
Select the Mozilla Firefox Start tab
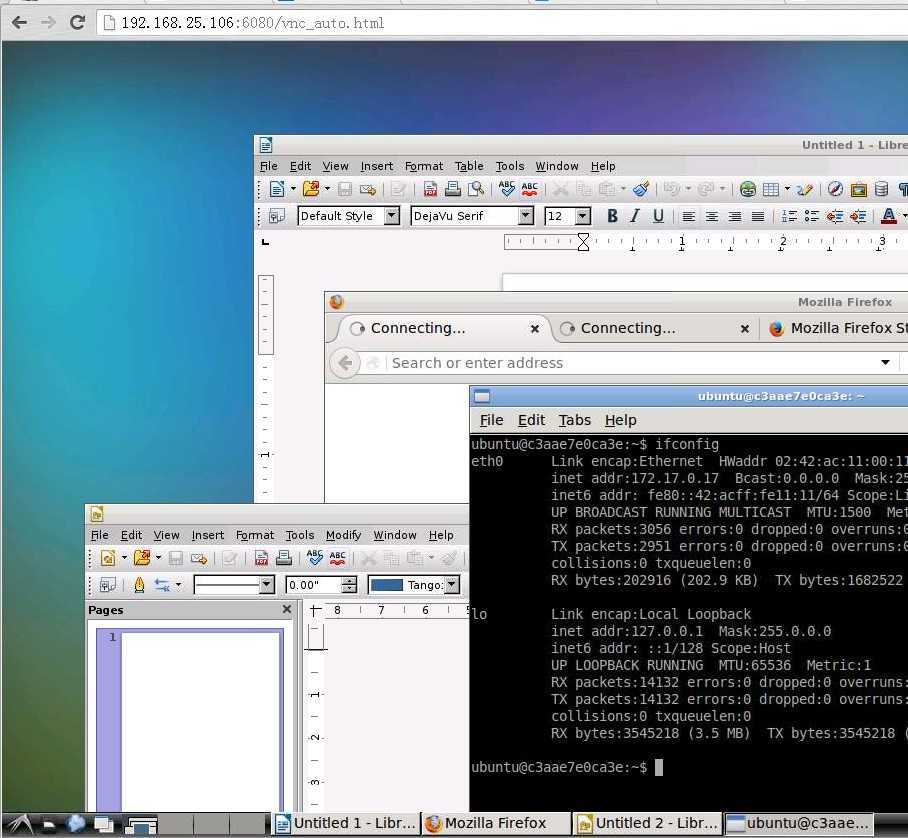[834, 328]
